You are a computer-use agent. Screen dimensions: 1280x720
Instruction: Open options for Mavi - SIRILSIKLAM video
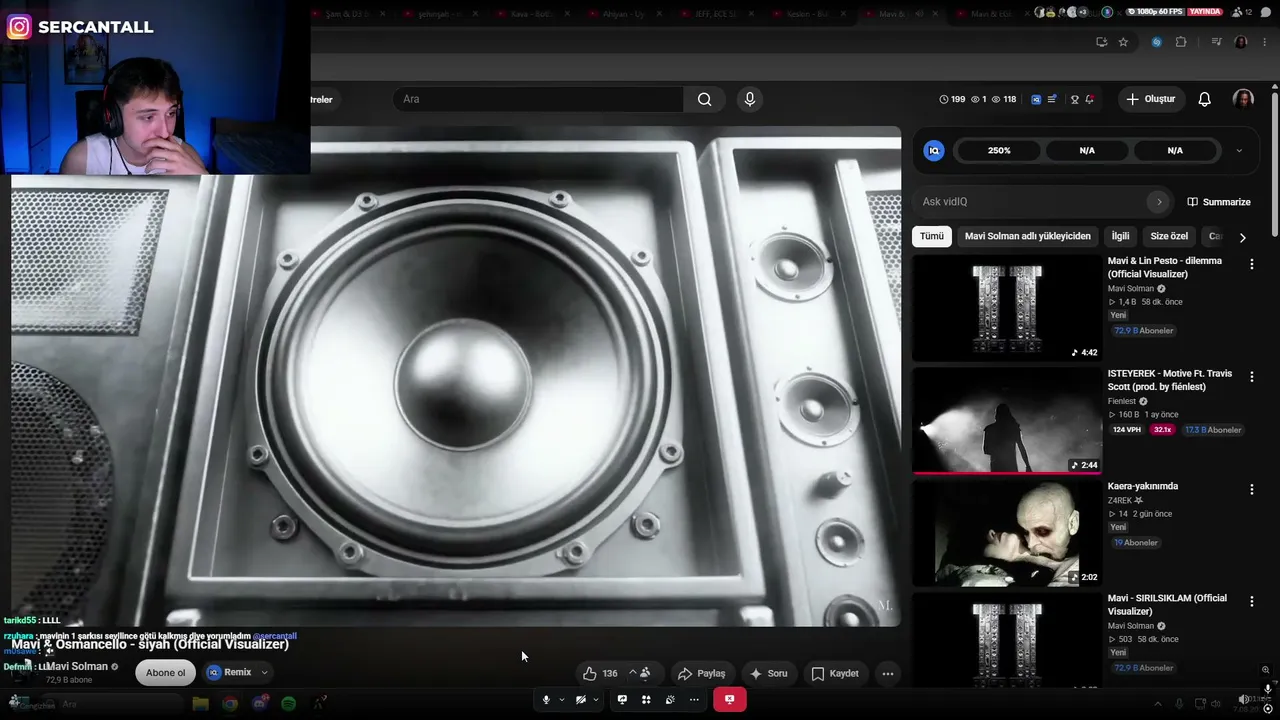pyautogui.click(x=1251, y=601)
